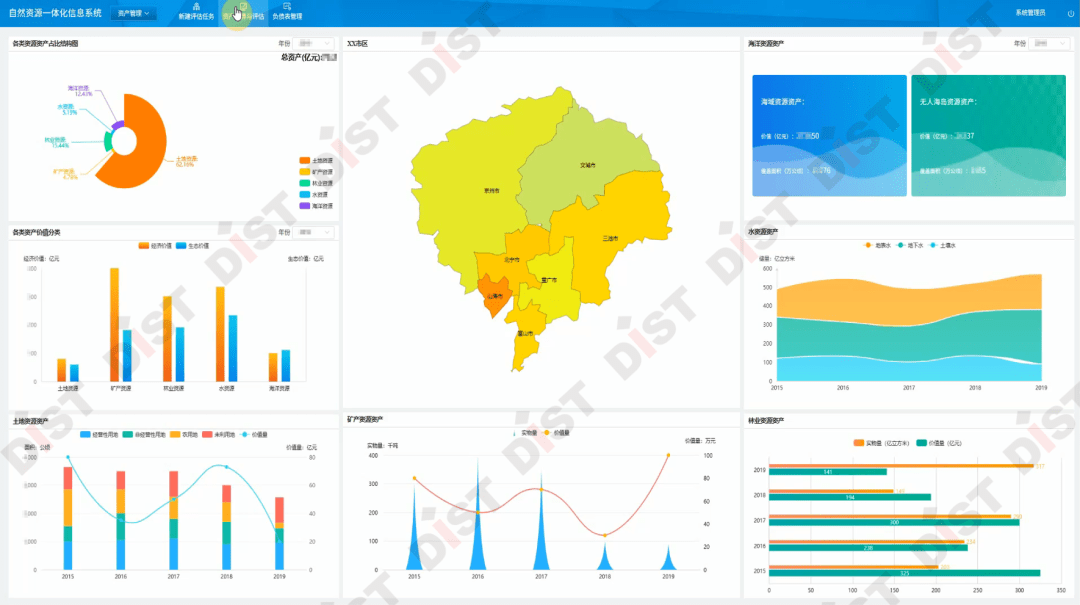Toggle 经济价值 series in bar chart legend

[x=154, y=245]
